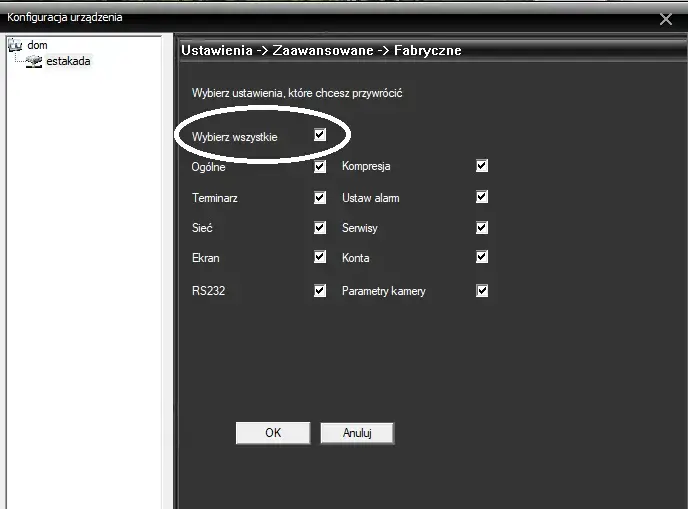Select the estakada device in tree
The width and height of the screenshot is (688, 509).
click(x=68, y=61)
